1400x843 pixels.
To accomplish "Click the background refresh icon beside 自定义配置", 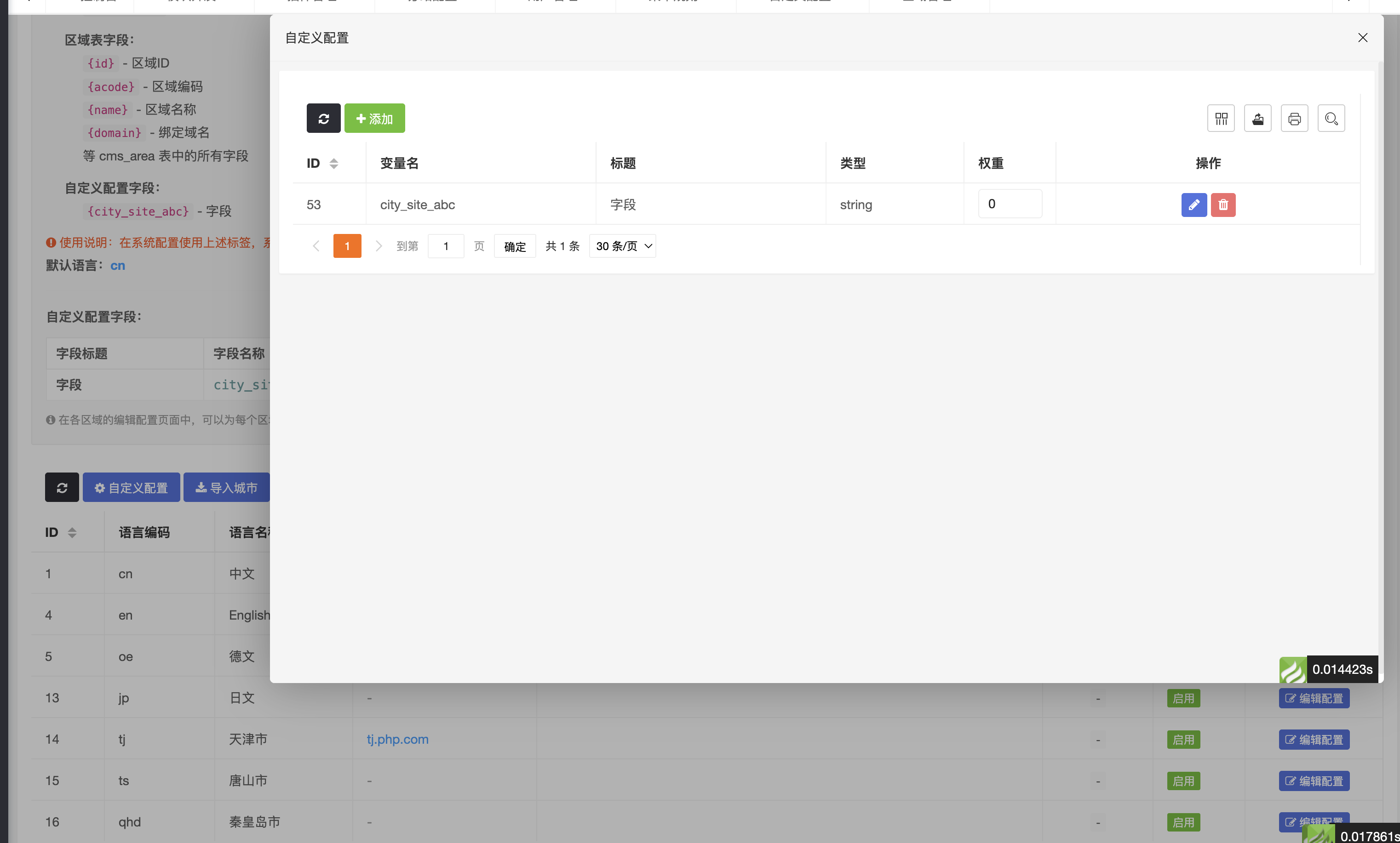I will click(62, 487).
